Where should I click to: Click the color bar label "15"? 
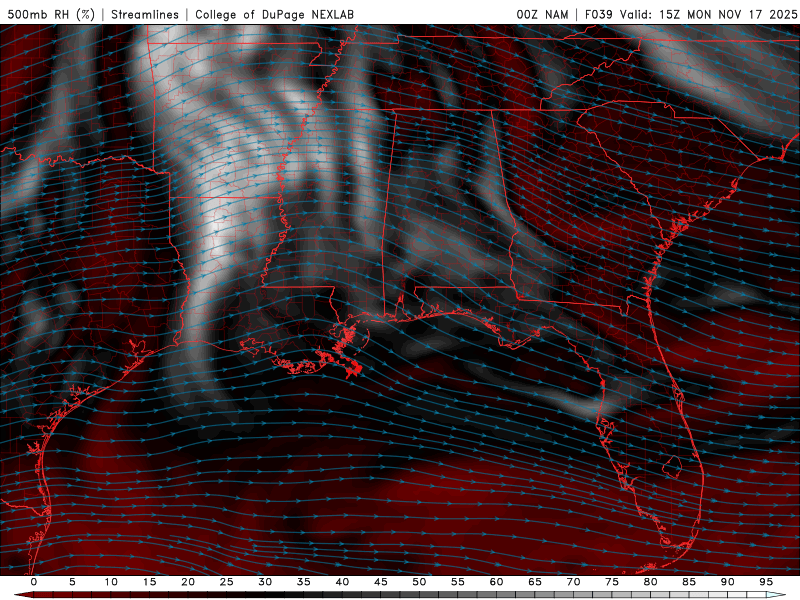[149, 582]
